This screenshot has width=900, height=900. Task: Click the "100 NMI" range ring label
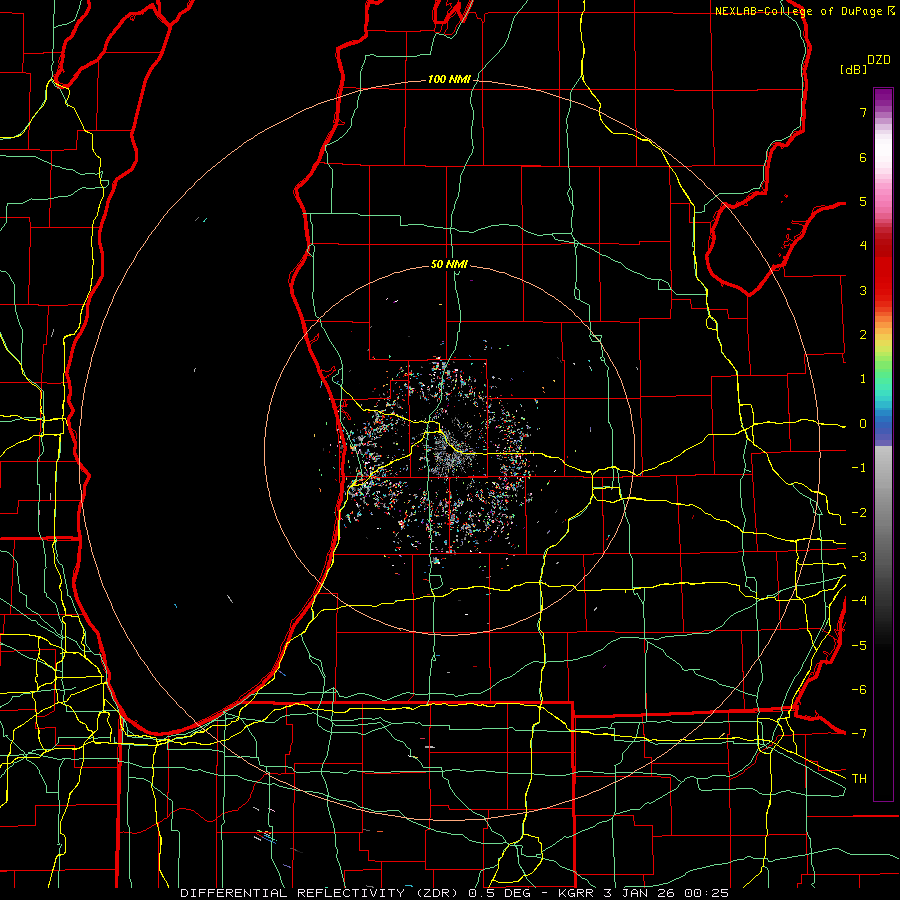449,79
